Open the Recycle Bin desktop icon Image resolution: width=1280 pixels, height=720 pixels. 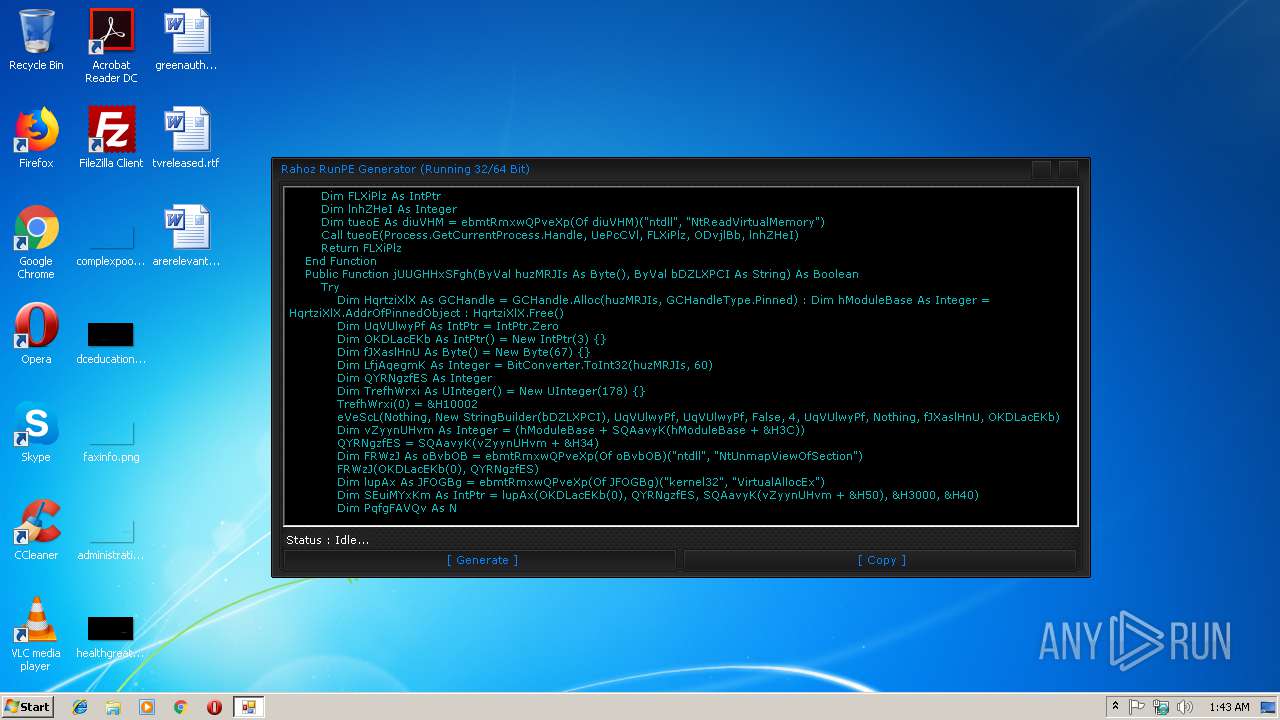pyautogui.click(x=36, y=40)
